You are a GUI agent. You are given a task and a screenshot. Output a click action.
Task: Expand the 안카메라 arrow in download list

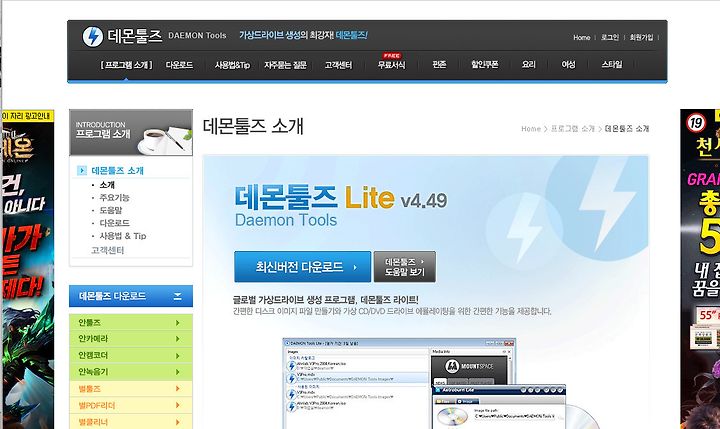tap(178, 339)
